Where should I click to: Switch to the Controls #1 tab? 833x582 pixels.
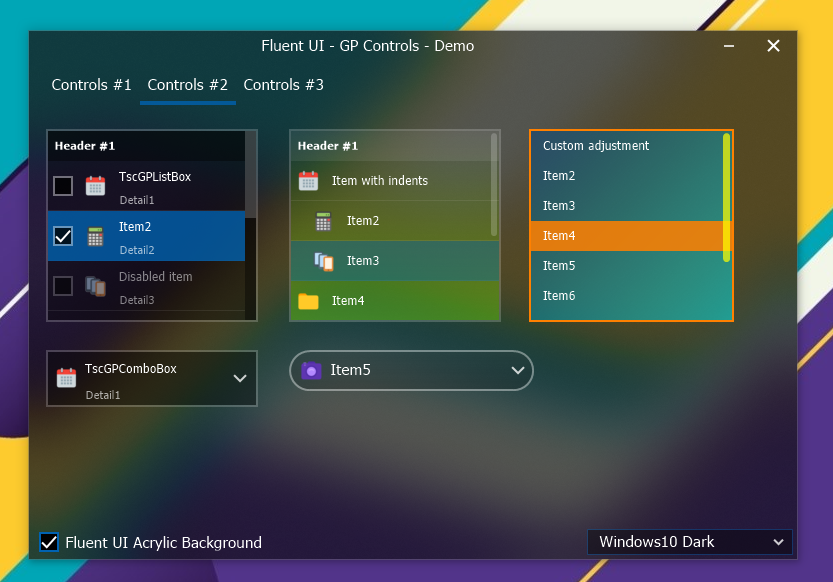[x=91, y=85]
